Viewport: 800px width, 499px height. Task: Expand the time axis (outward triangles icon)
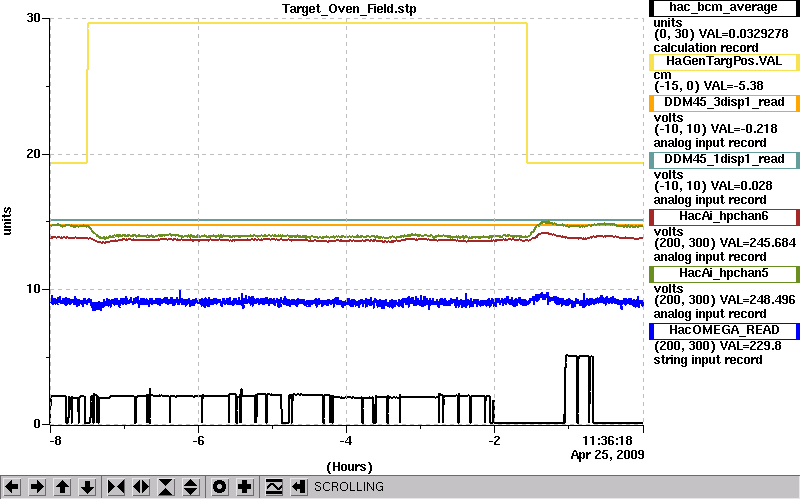(141, 487)
